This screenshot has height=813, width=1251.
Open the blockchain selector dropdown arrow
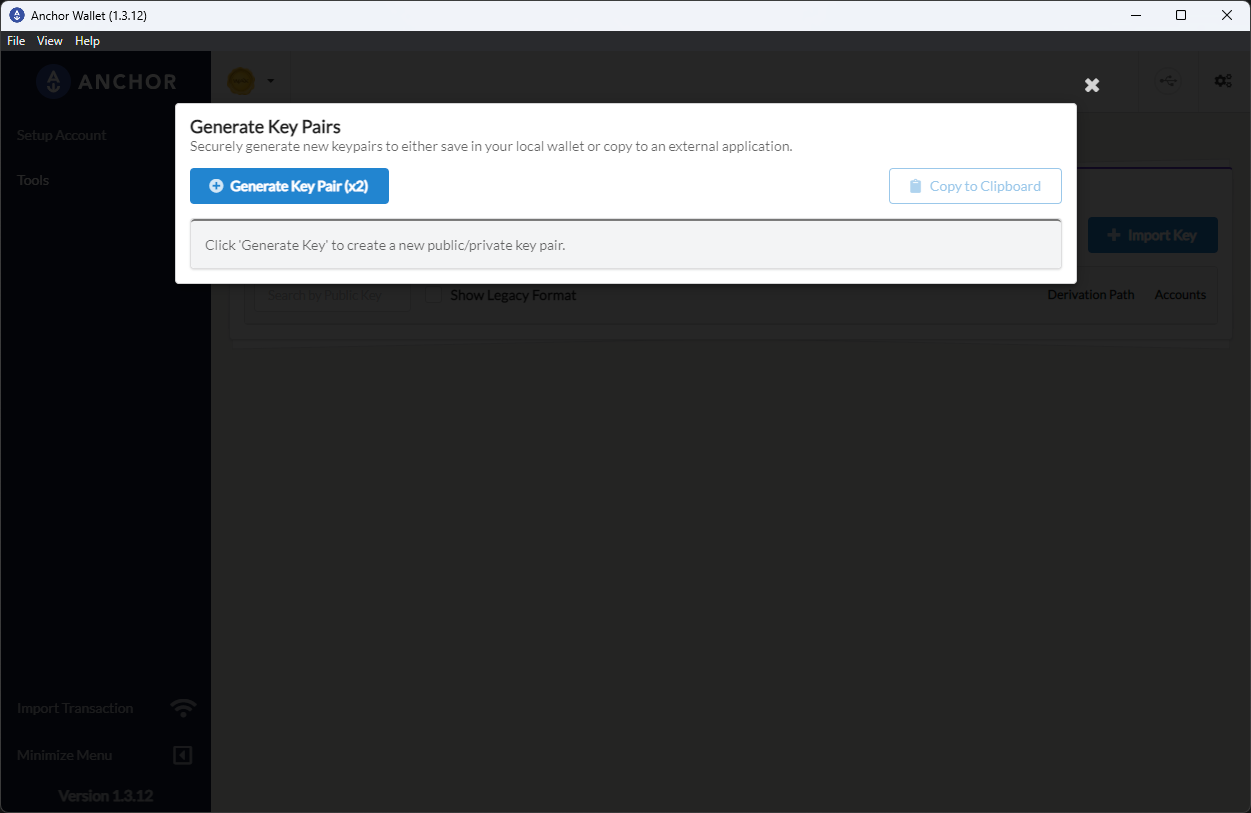point(270,81)
